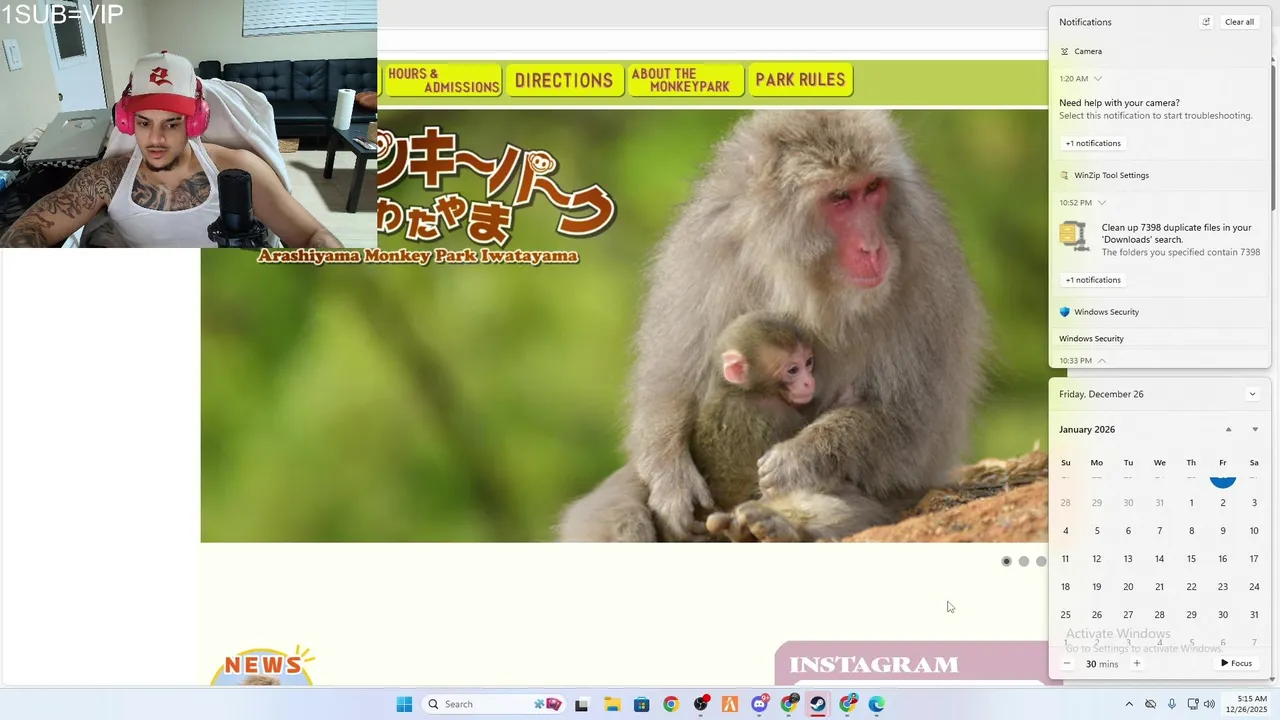The width and height of the screenshot is (1280, 720).
Task: Click the Friday, December 26 date header
Action: tap(1101, 394)
